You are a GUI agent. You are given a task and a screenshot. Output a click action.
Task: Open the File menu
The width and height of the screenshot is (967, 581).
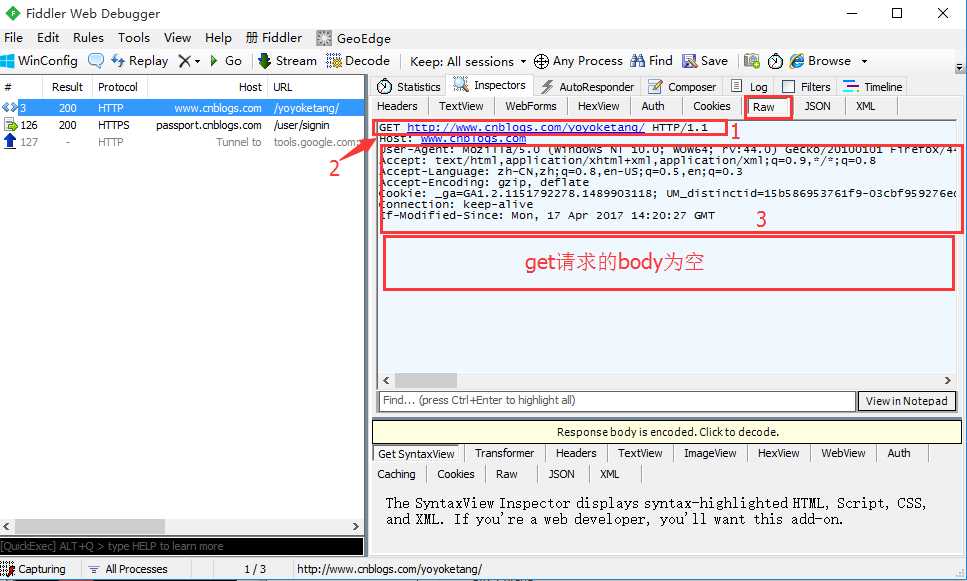[13, 38]
